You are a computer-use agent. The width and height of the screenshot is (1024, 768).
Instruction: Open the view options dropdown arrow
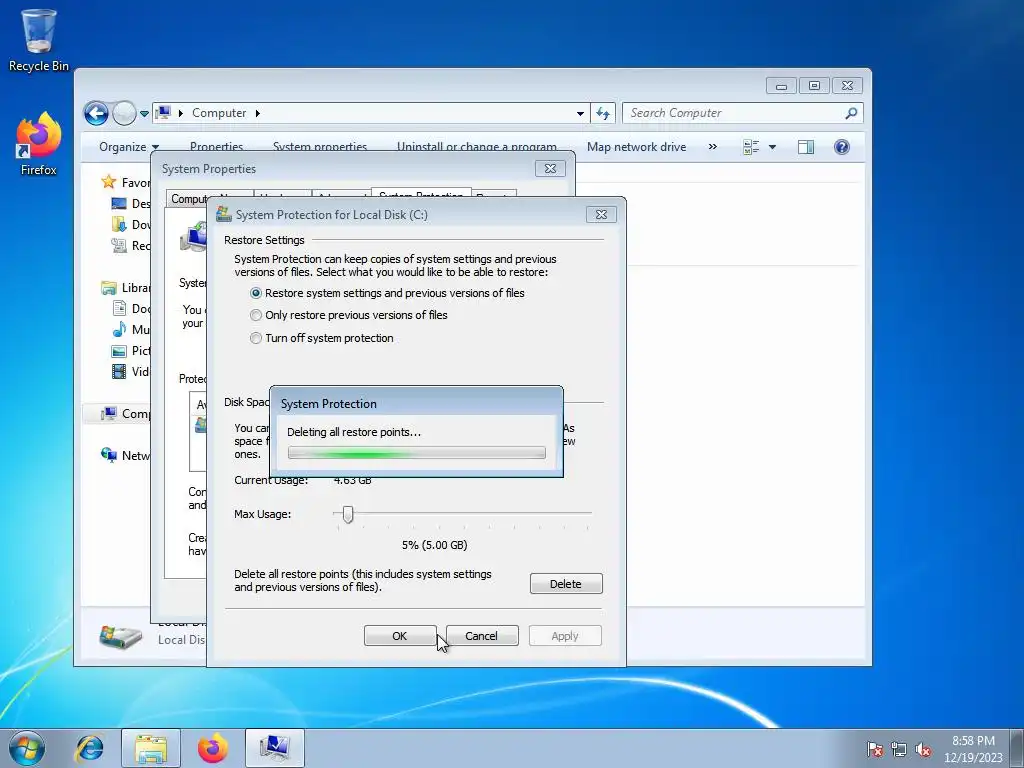pos(772,147)
